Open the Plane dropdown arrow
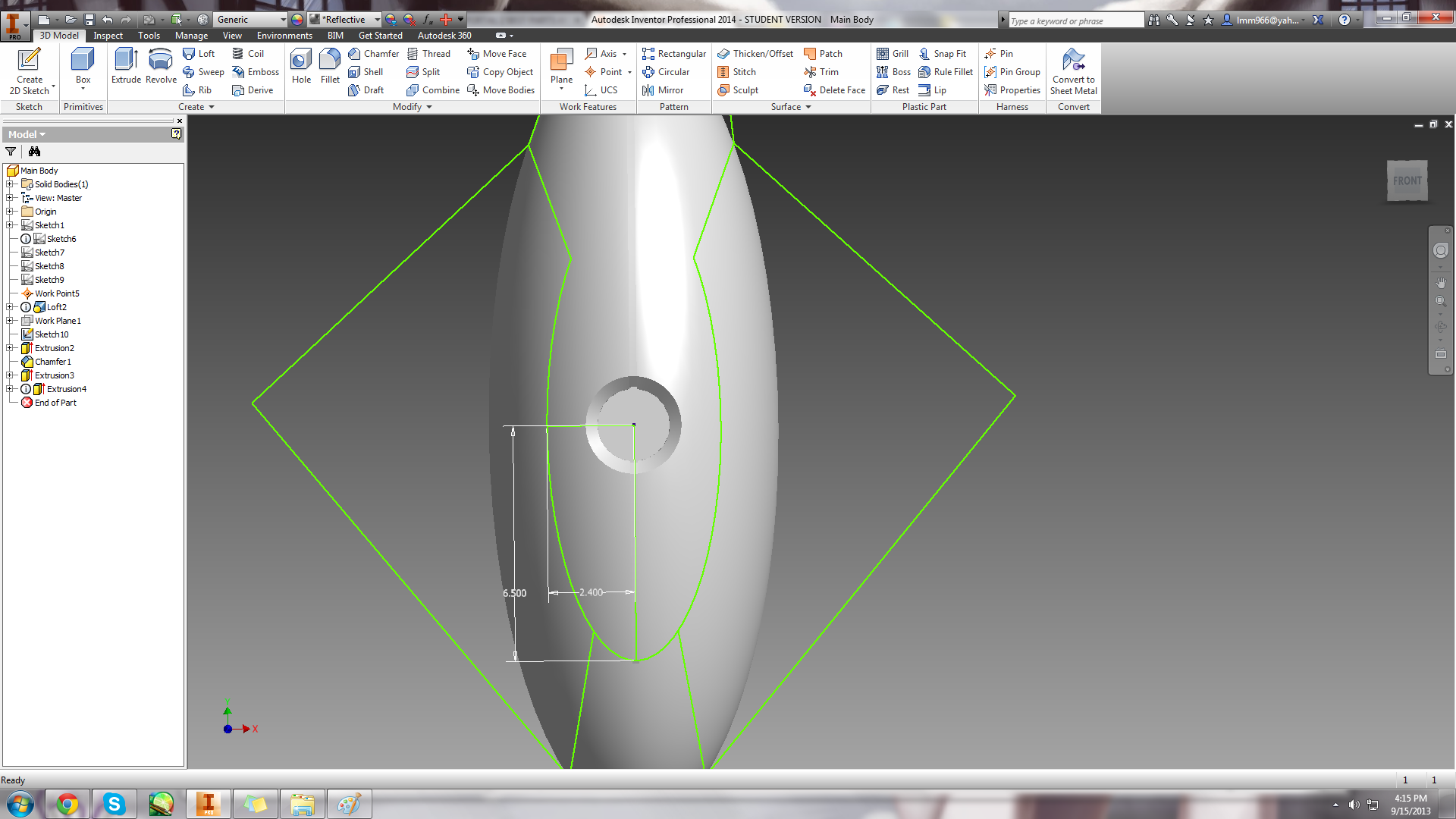Image resolution: width=1456 pixels, height=819 pixels. (x=561, y=89)
